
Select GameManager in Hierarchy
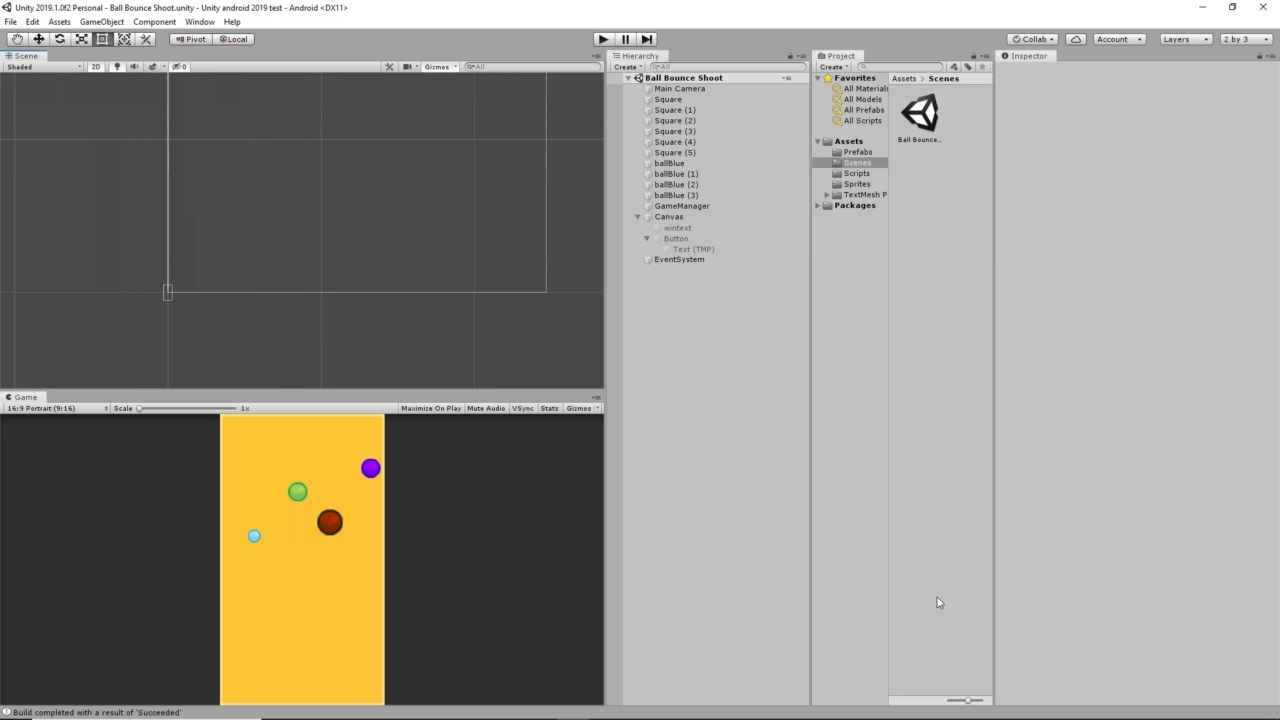(681, 206)
